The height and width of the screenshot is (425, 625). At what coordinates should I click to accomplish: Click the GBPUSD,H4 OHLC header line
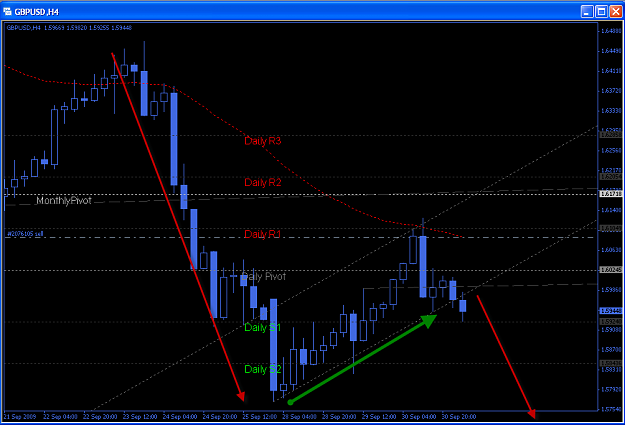coord(69,28)
